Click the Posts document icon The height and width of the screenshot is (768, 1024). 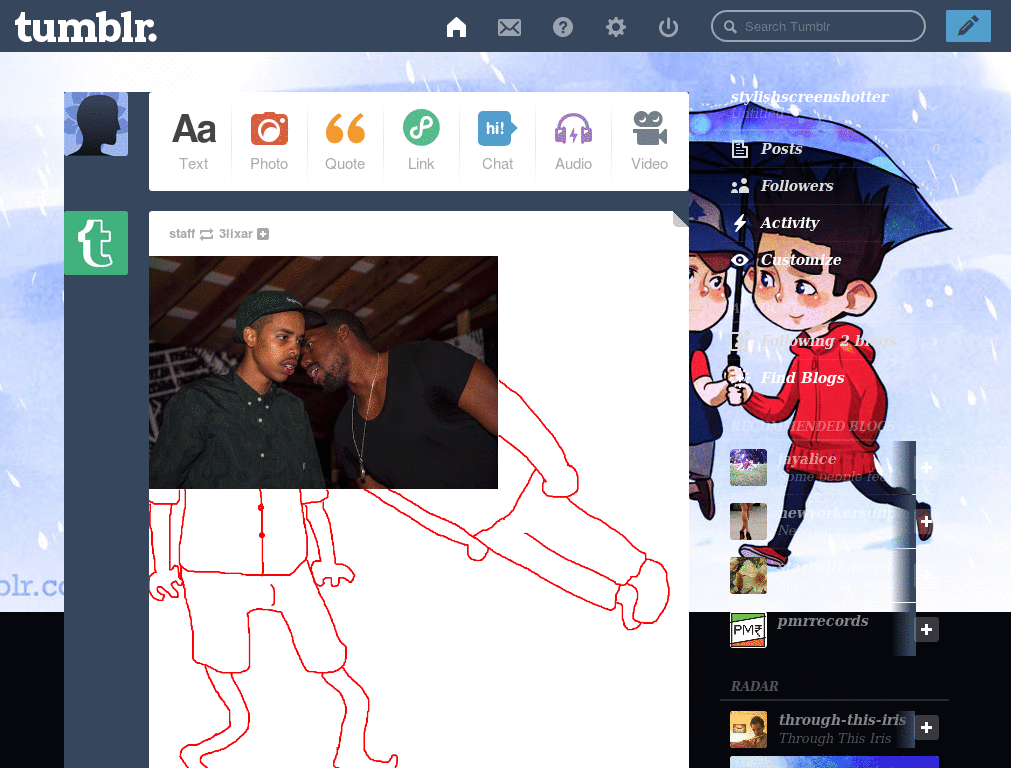tap(739, 150)
